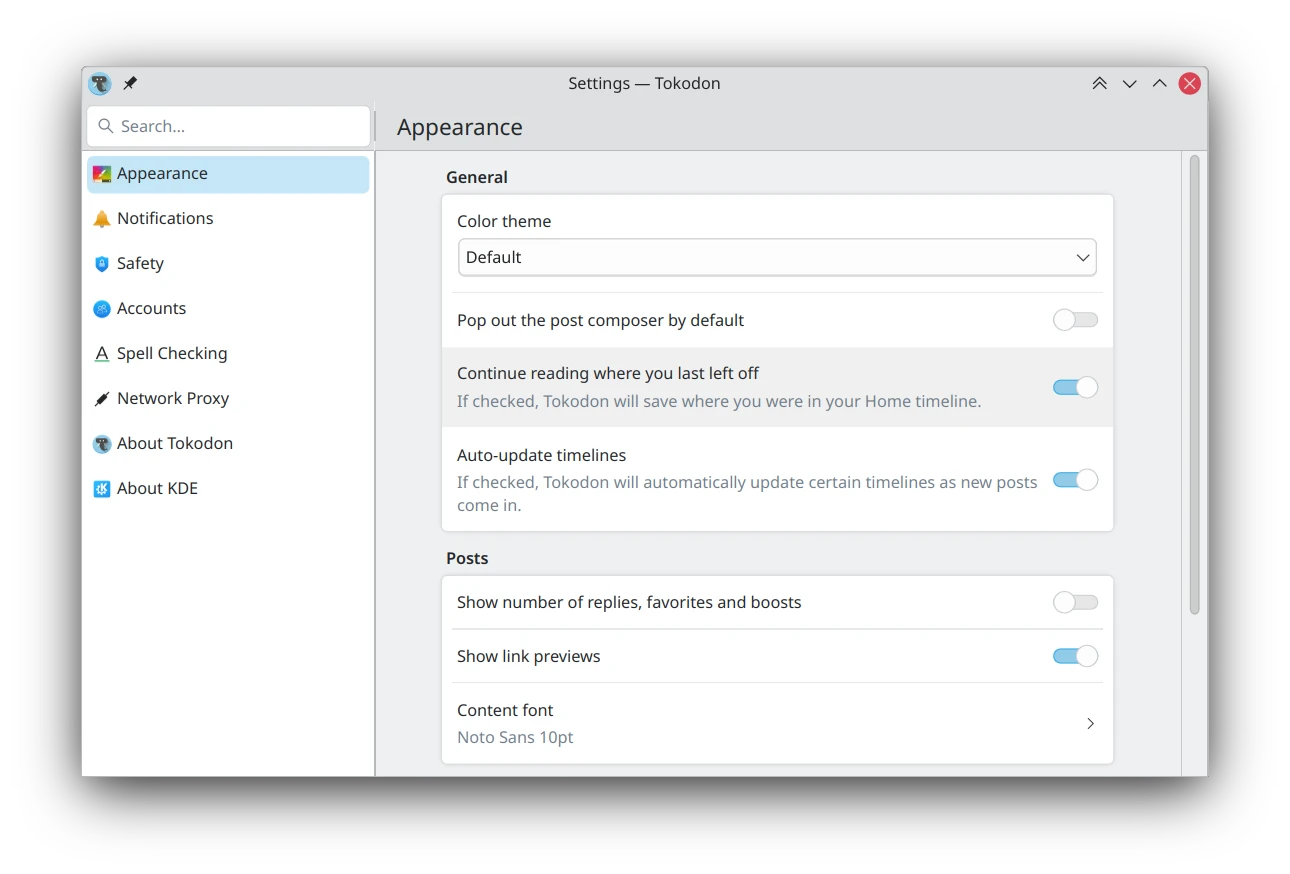The width and height of the screenshot is (1290, 874).
Task: Click the Auto-update timelines description text
Action: [747, 493]
